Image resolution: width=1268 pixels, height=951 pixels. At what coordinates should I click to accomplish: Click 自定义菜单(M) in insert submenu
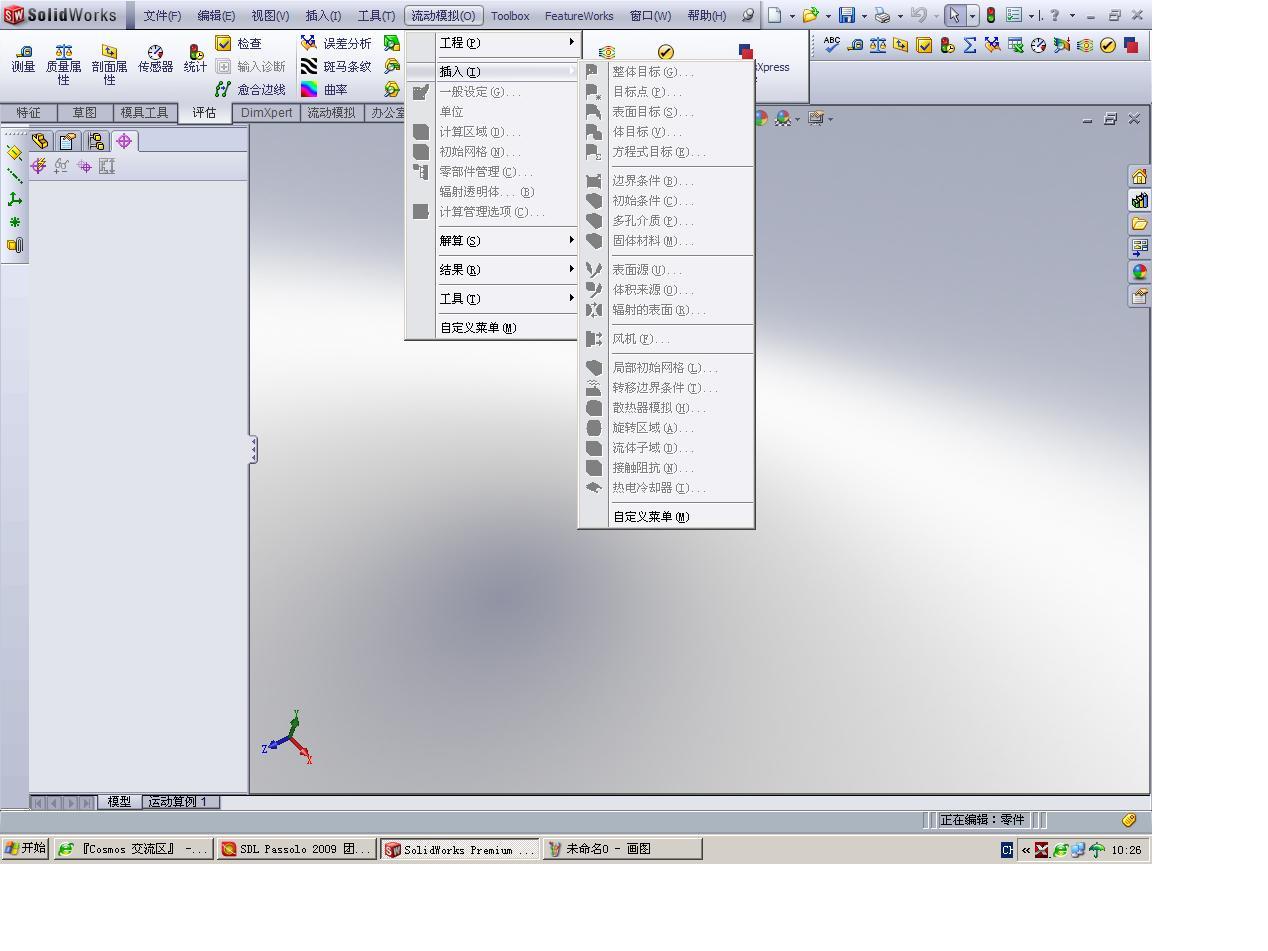[x=666, y=517]
